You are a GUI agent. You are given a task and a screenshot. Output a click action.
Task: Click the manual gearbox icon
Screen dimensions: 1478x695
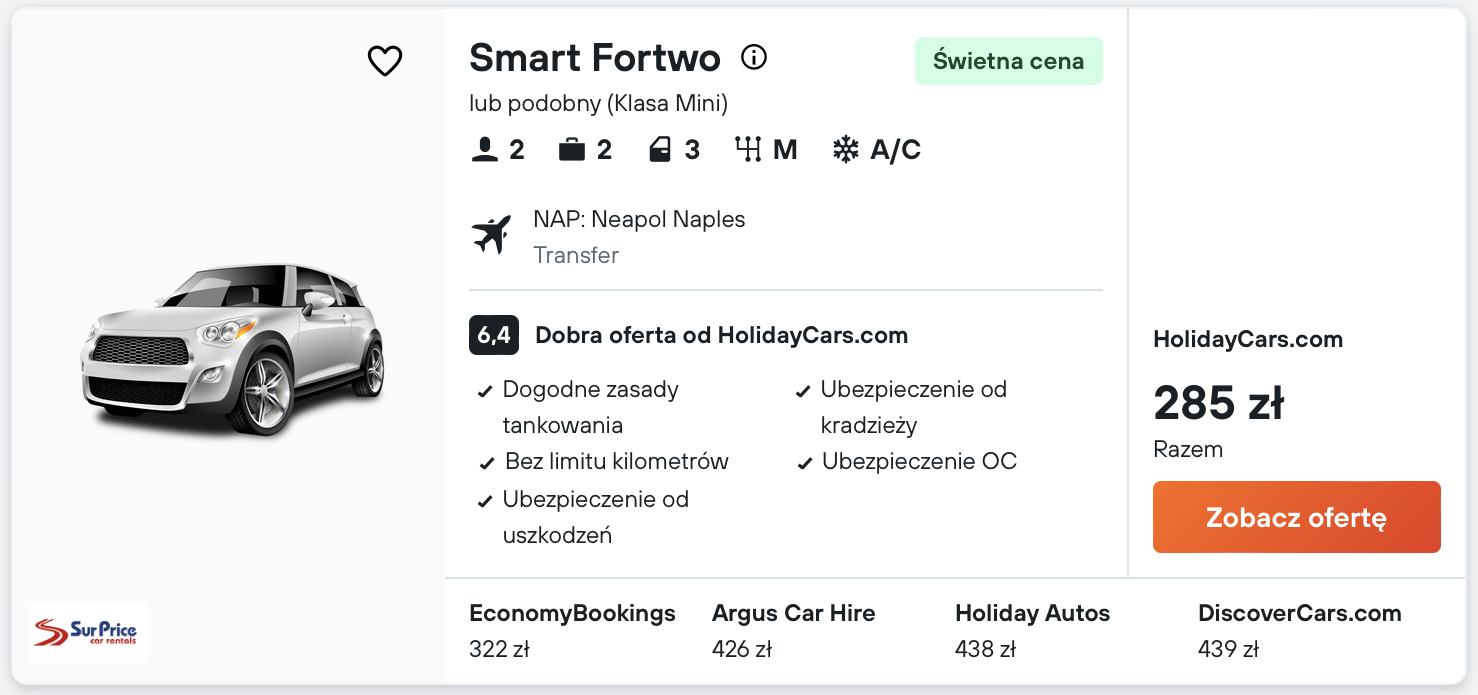point(748,150)
